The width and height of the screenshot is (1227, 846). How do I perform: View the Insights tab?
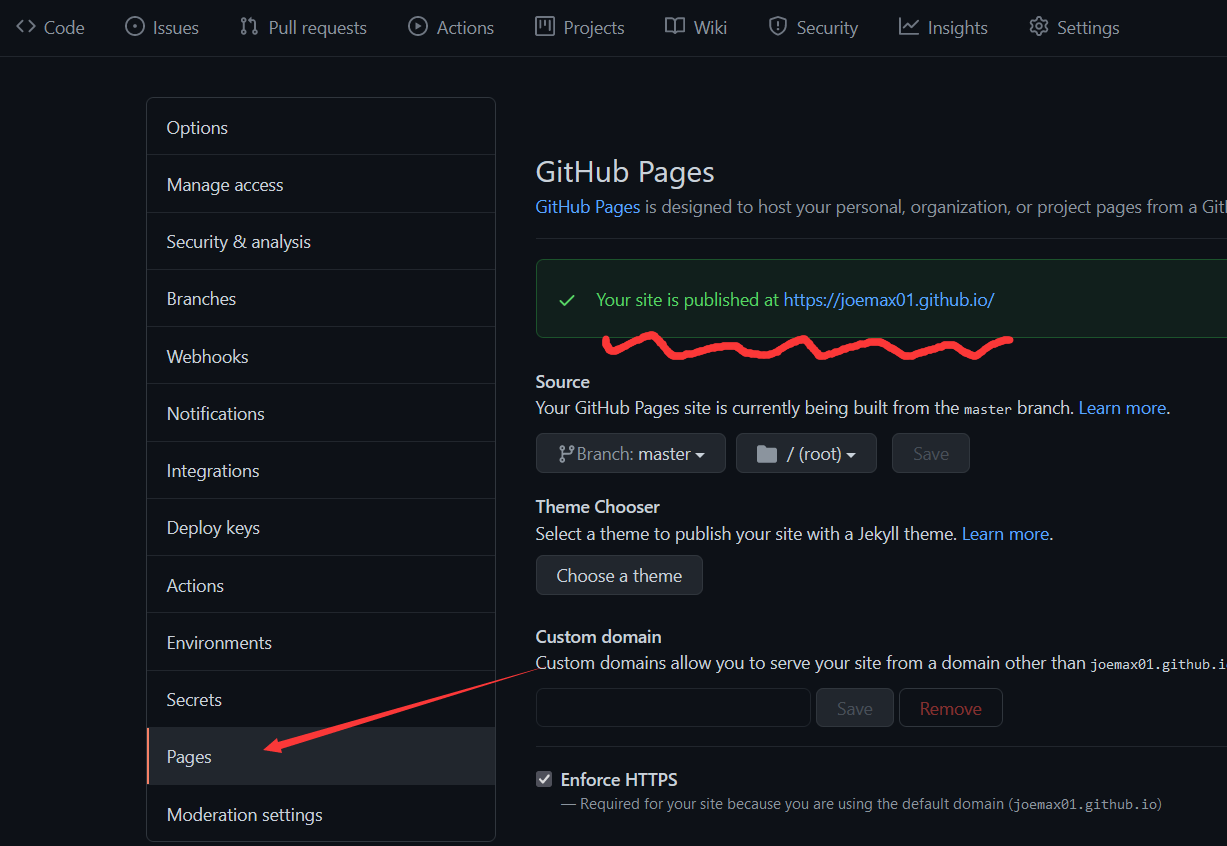(x=943, y=27)
